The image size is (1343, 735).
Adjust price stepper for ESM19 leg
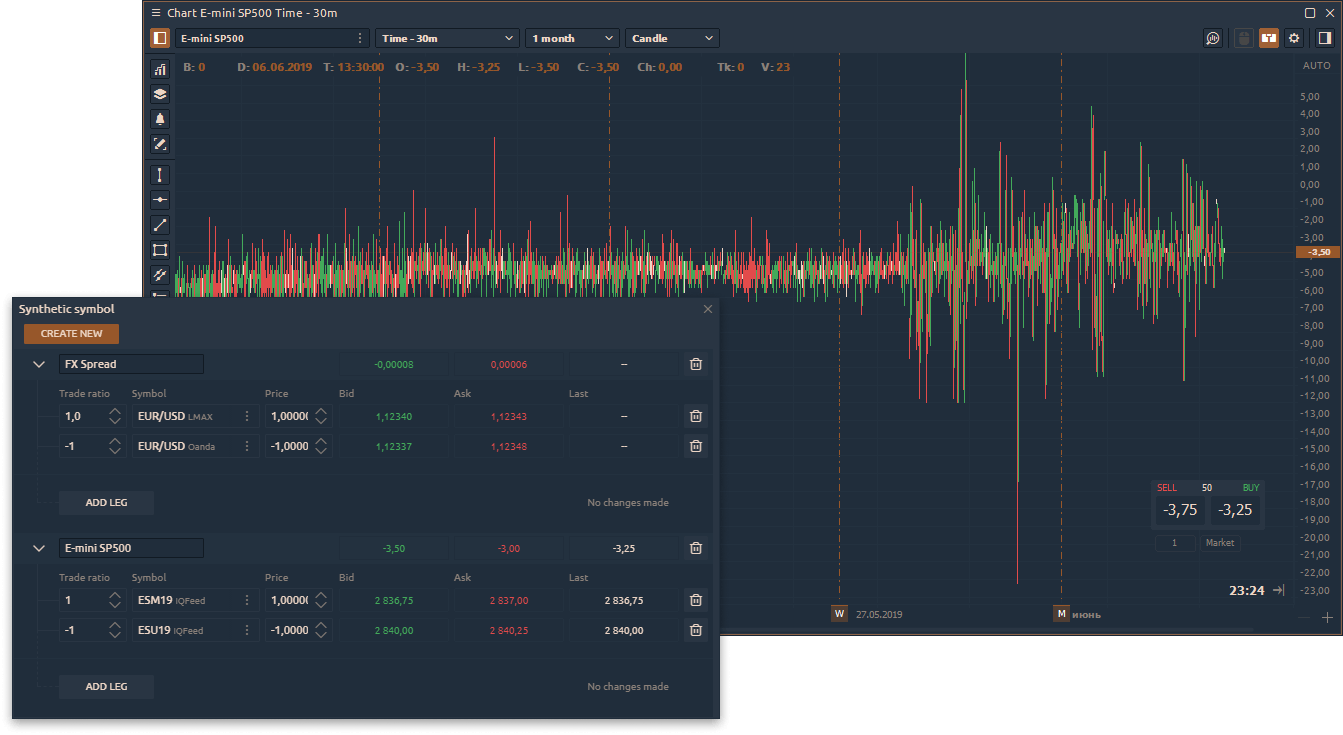321,600
